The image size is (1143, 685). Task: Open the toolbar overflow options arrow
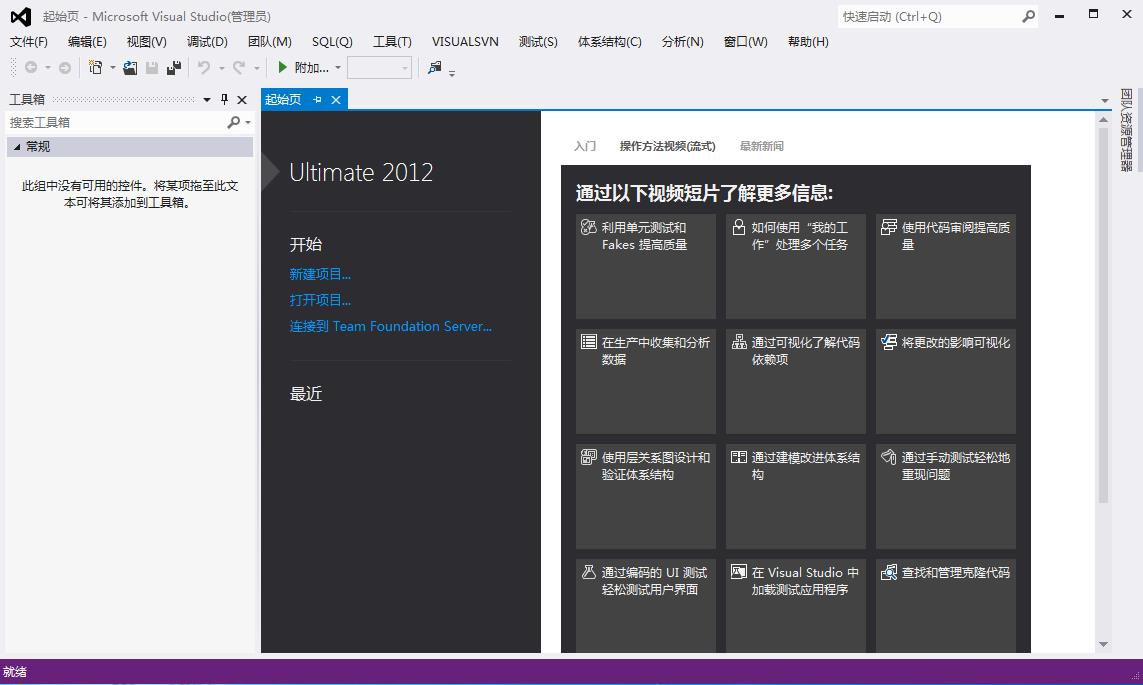pos(452,73)
